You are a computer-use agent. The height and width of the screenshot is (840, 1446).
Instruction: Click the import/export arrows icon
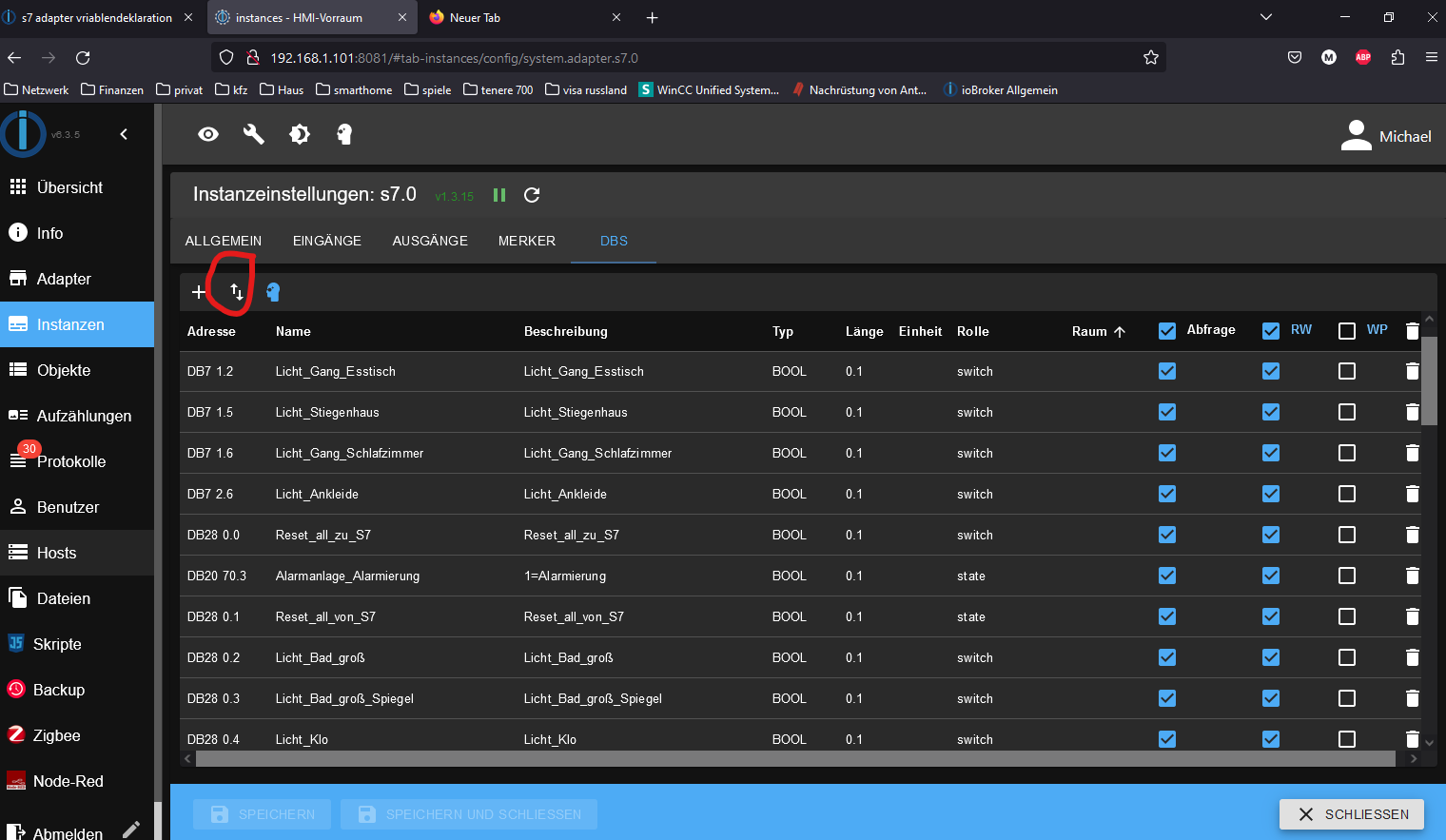coord(237,292)
